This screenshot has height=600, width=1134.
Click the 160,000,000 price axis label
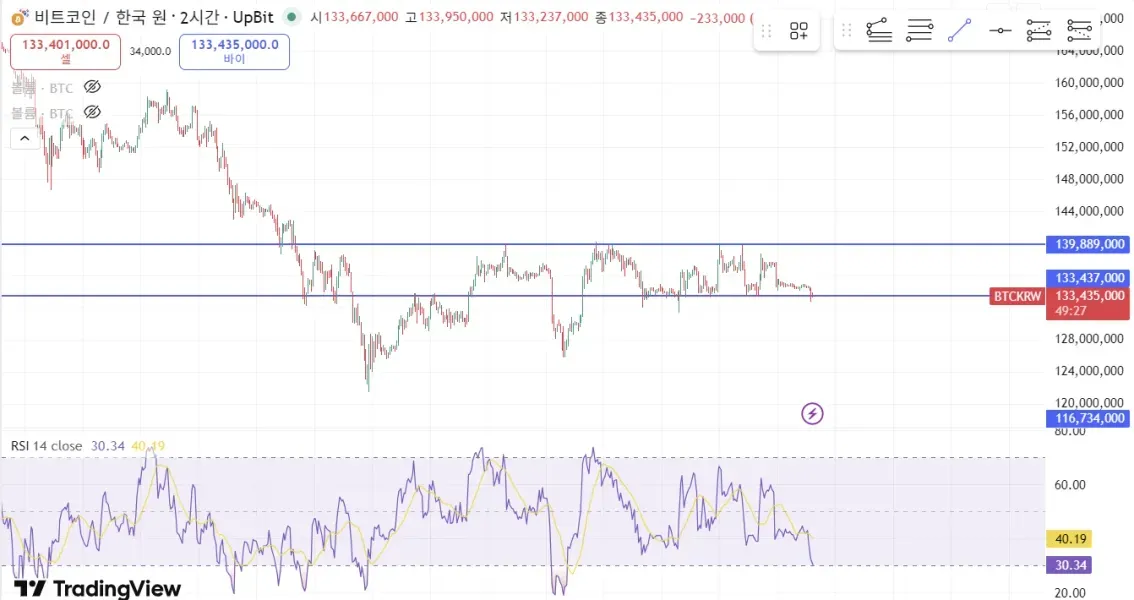point(1088,82)
